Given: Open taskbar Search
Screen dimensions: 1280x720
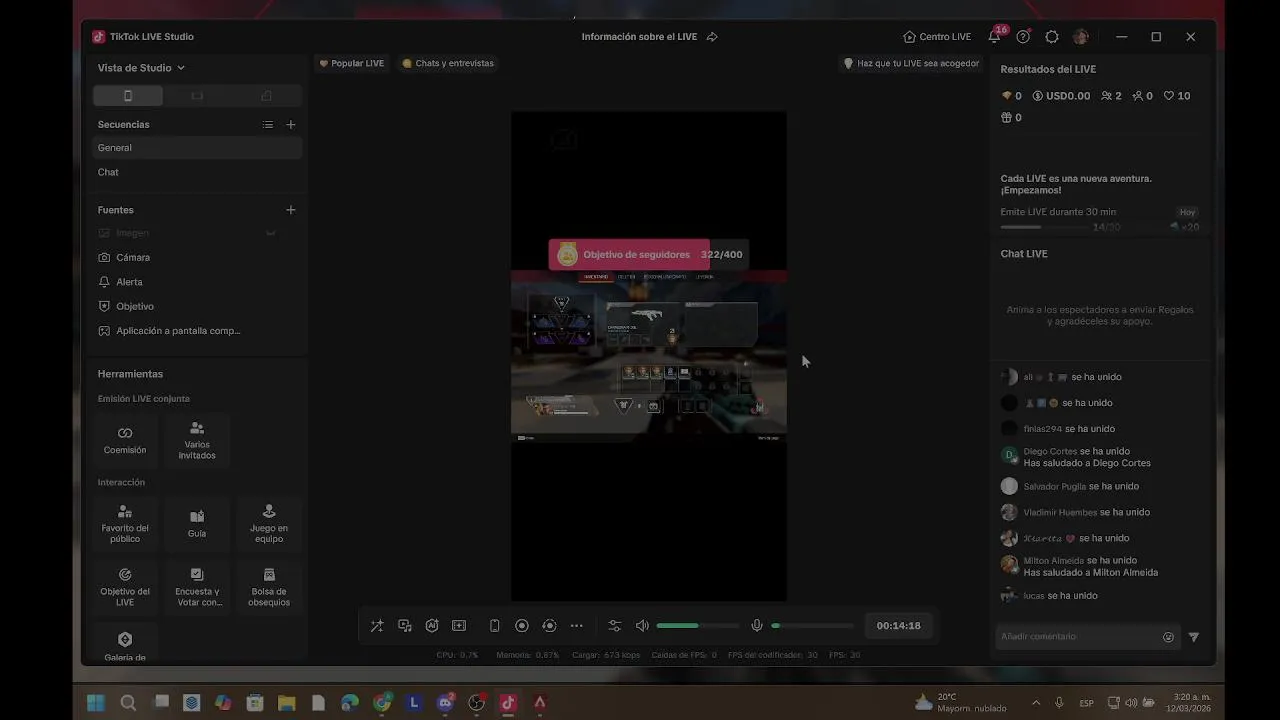Looking at the screenshot, I should pos(128,703).
